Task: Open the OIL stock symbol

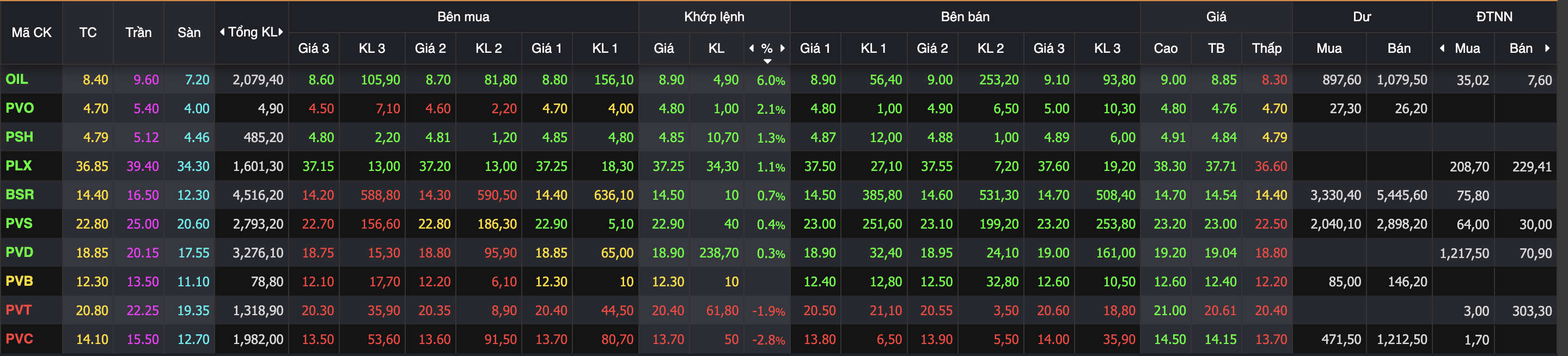Action: pyautogui.click(x=17, y=79)
